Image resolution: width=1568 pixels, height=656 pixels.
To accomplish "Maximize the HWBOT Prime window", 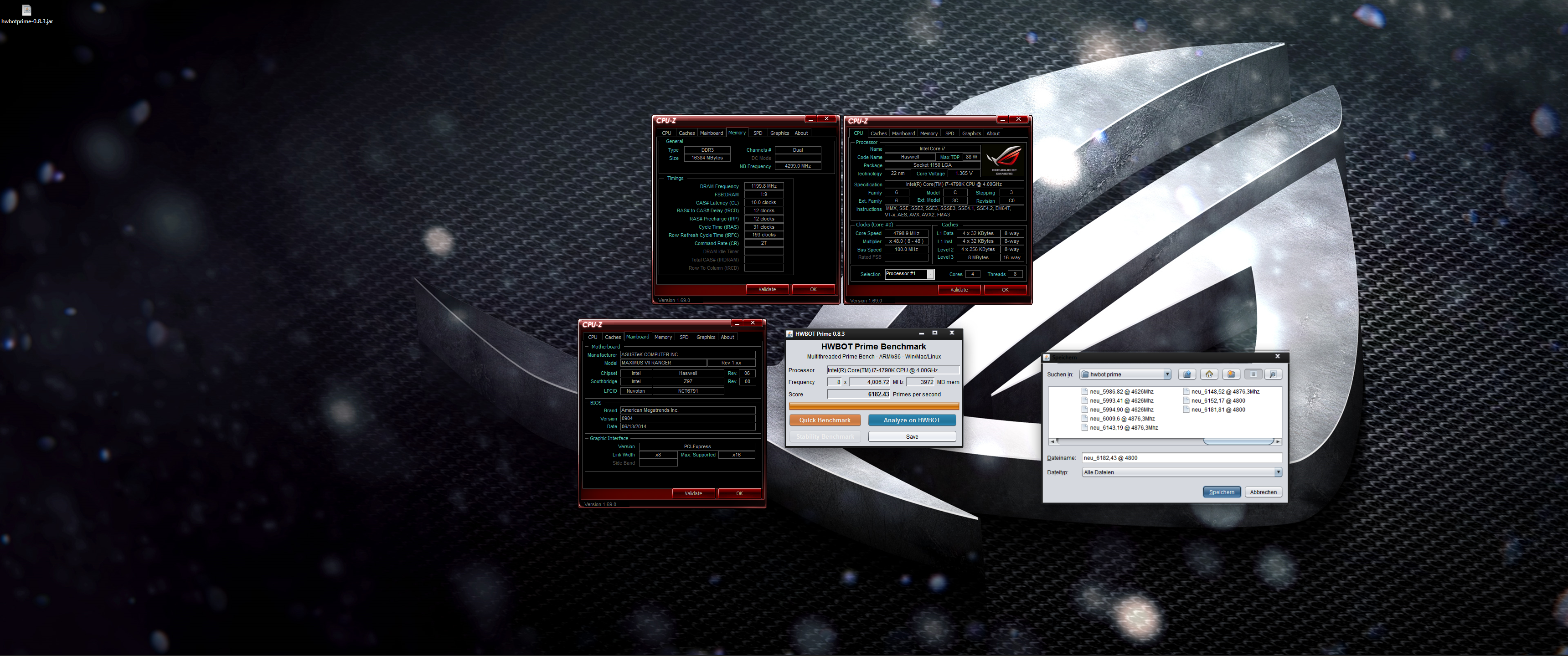I will click(935, 333).
